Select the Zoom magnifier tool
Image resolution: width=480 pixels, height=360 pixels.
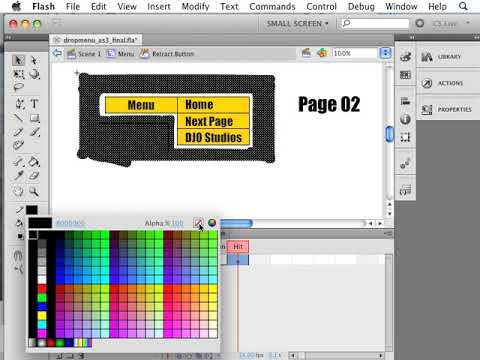[x=34, y=191]
